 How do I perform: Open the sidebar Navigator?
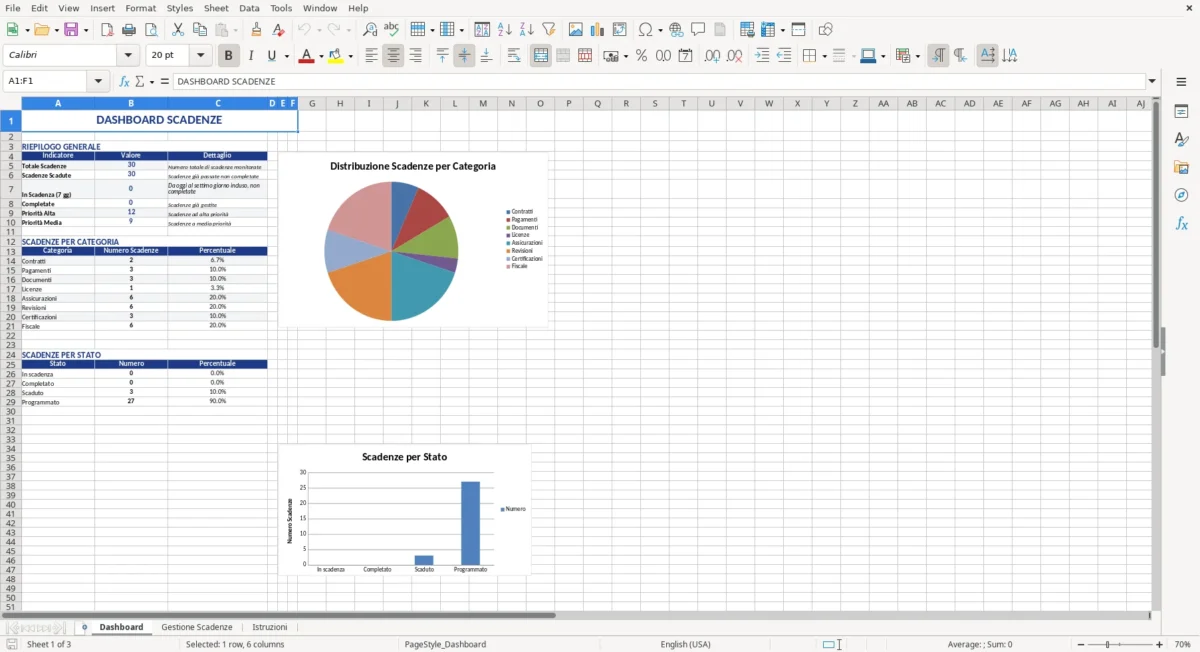[x=1181, y=195]
